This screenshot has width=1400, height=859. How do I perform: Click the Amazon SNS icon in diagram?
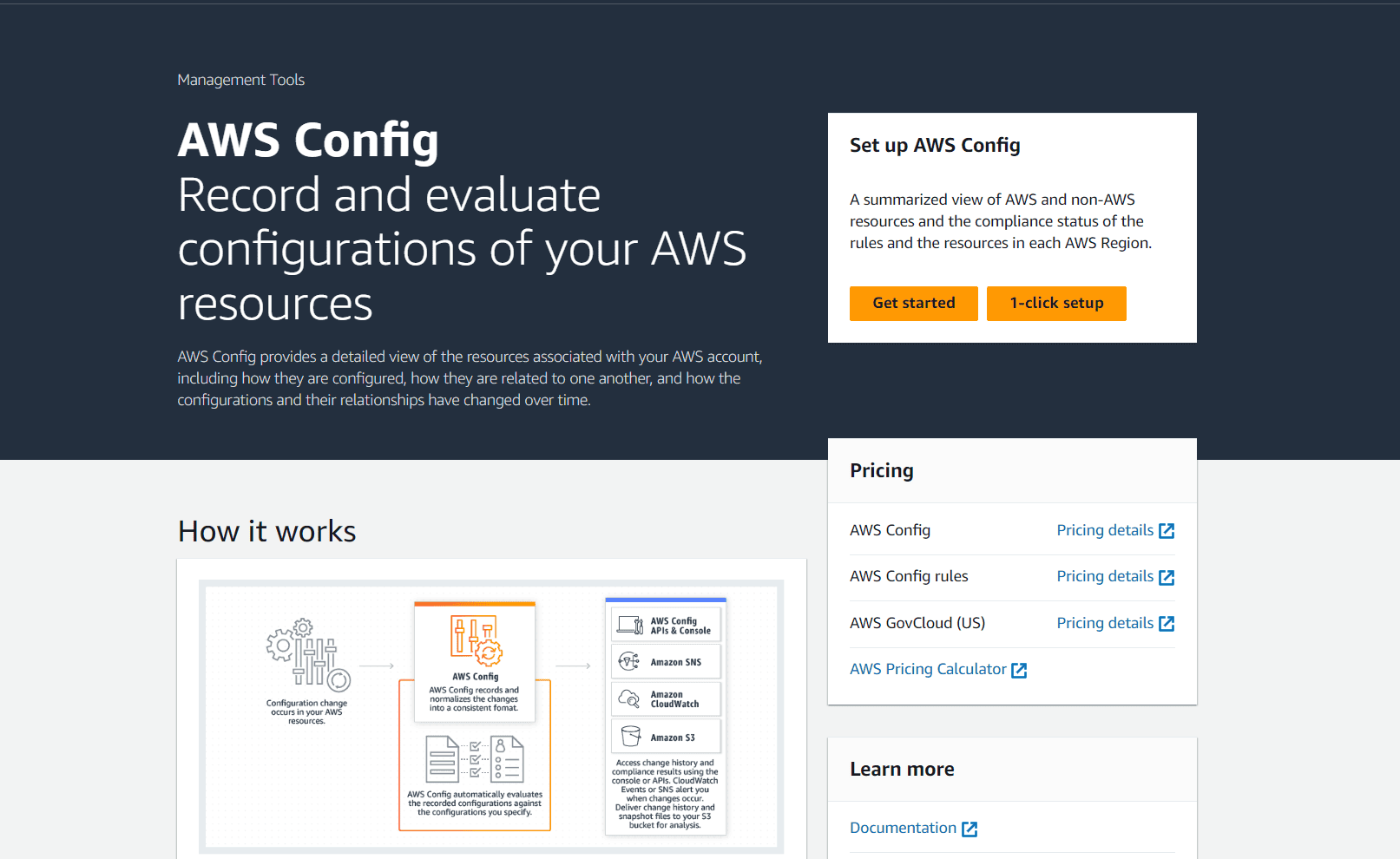(x=629, y=662)
